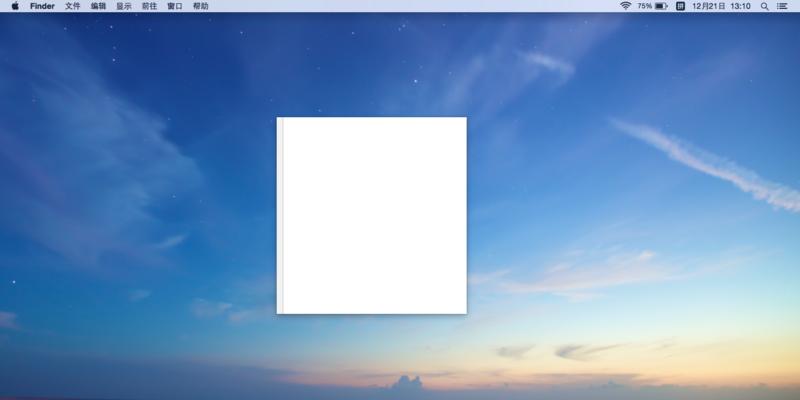Open Spotlight search magnifier
The height and width of the screenshot is (400, 800).
(x=764, y=6)
